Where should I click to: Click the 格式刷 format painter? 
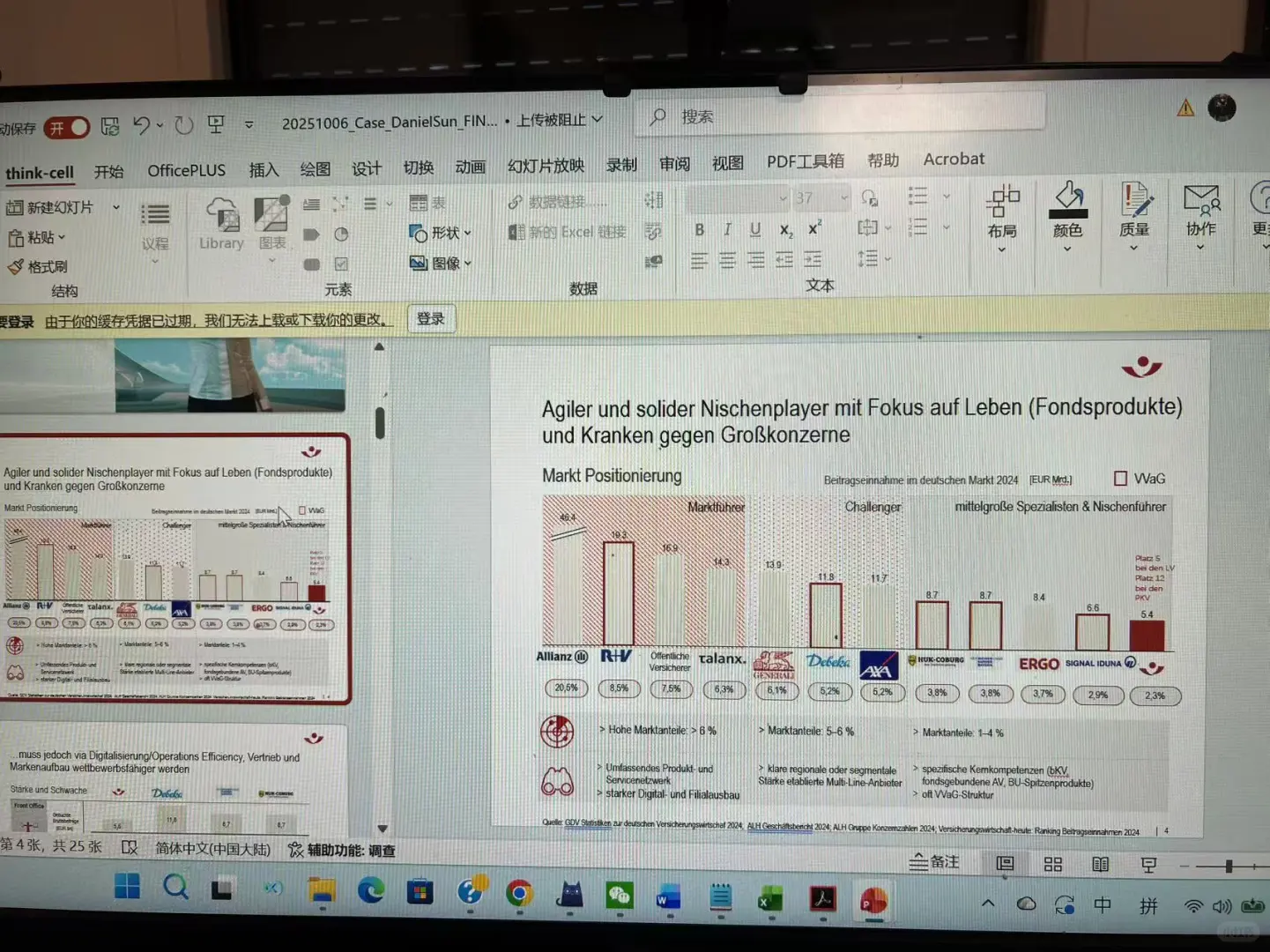click(x=37, y=266)
